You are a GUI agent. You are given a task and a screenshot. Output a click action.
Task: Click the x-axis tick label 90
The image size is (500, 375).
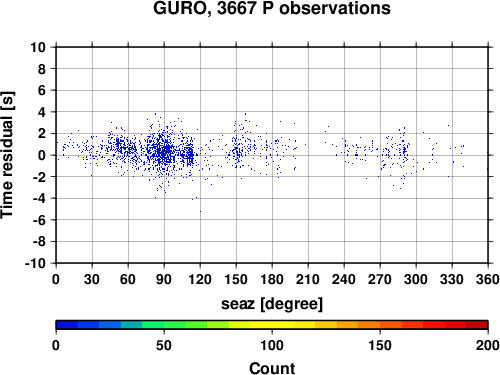coord(164,279)
